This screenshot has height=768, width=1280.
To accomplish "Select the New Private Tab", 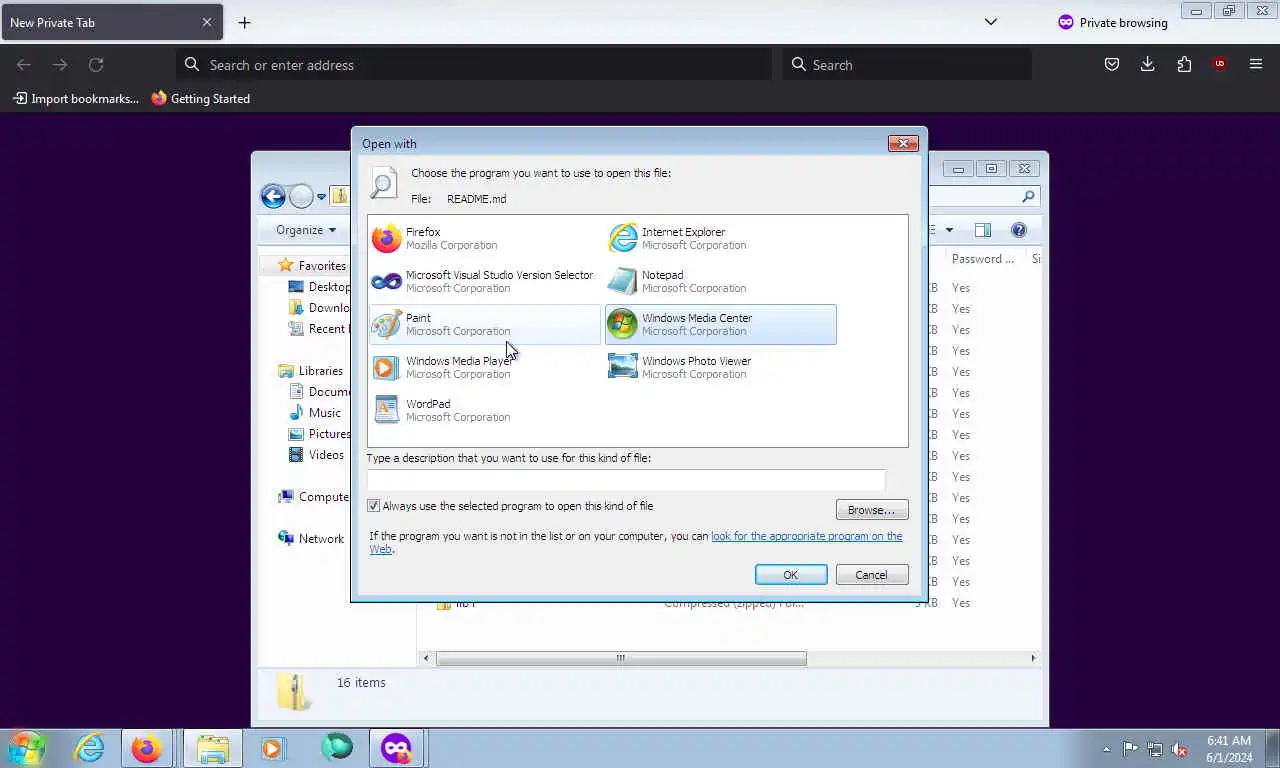I will 110,22.
